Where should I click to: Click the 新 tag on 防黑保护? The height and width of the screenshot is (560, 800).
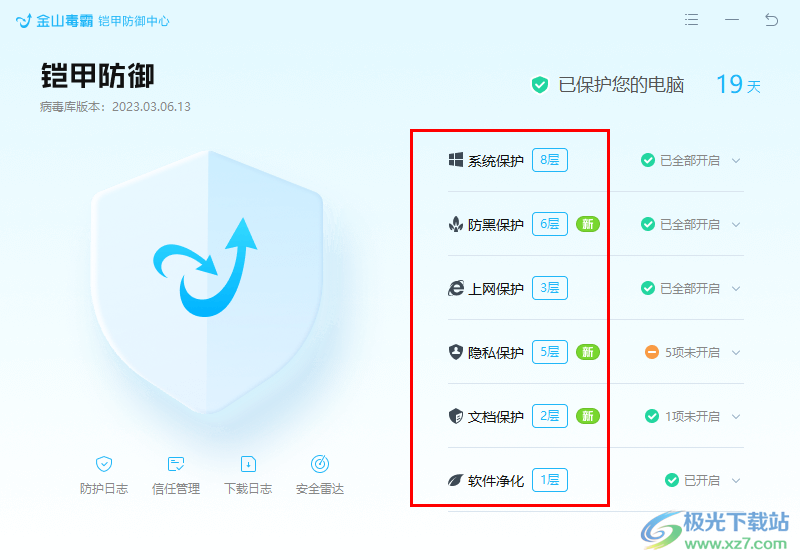click(x=588, y=224)
